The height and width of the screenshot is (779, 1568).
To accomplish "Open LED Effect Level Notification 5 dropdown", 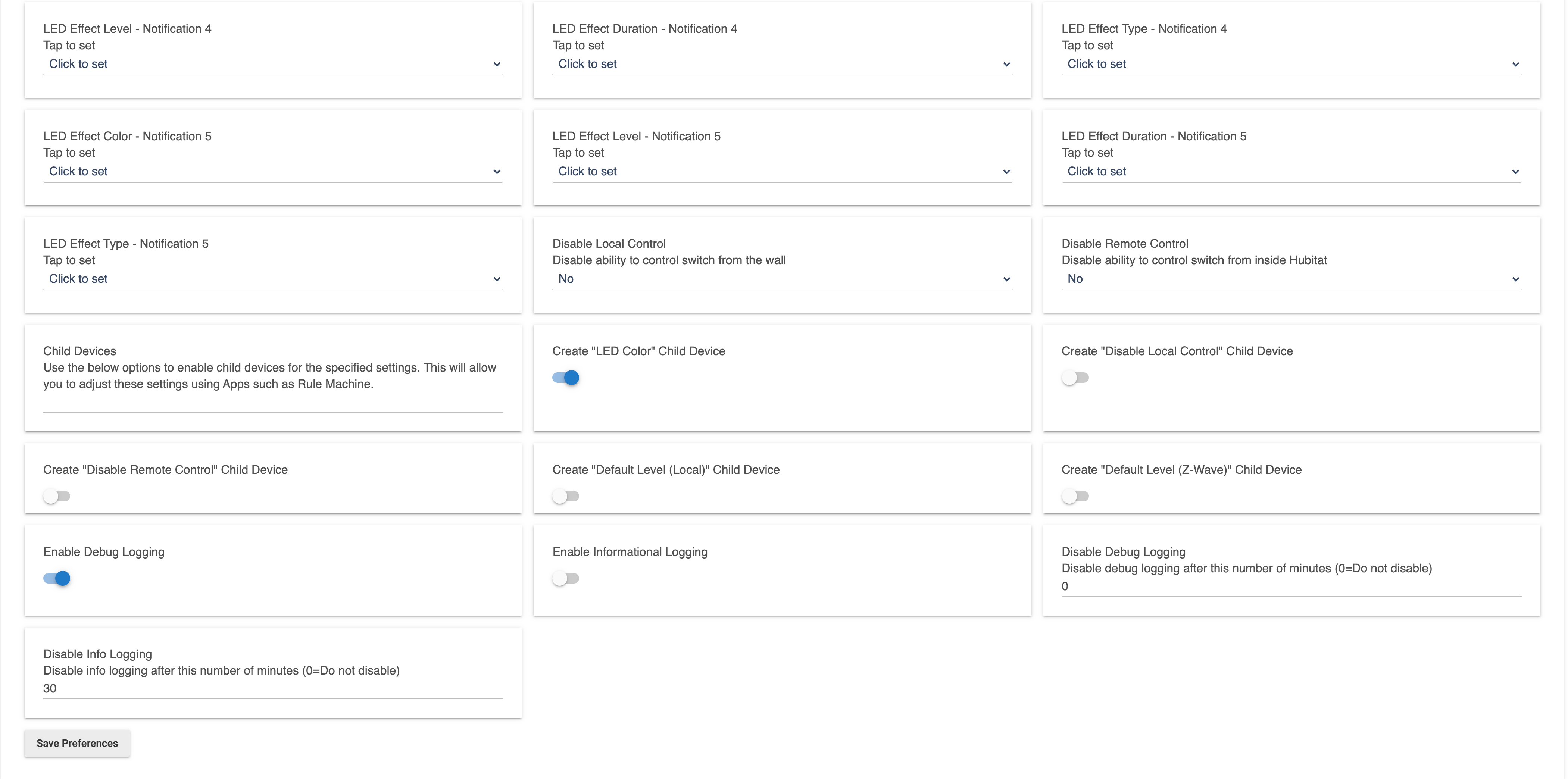I will [782, 172].
